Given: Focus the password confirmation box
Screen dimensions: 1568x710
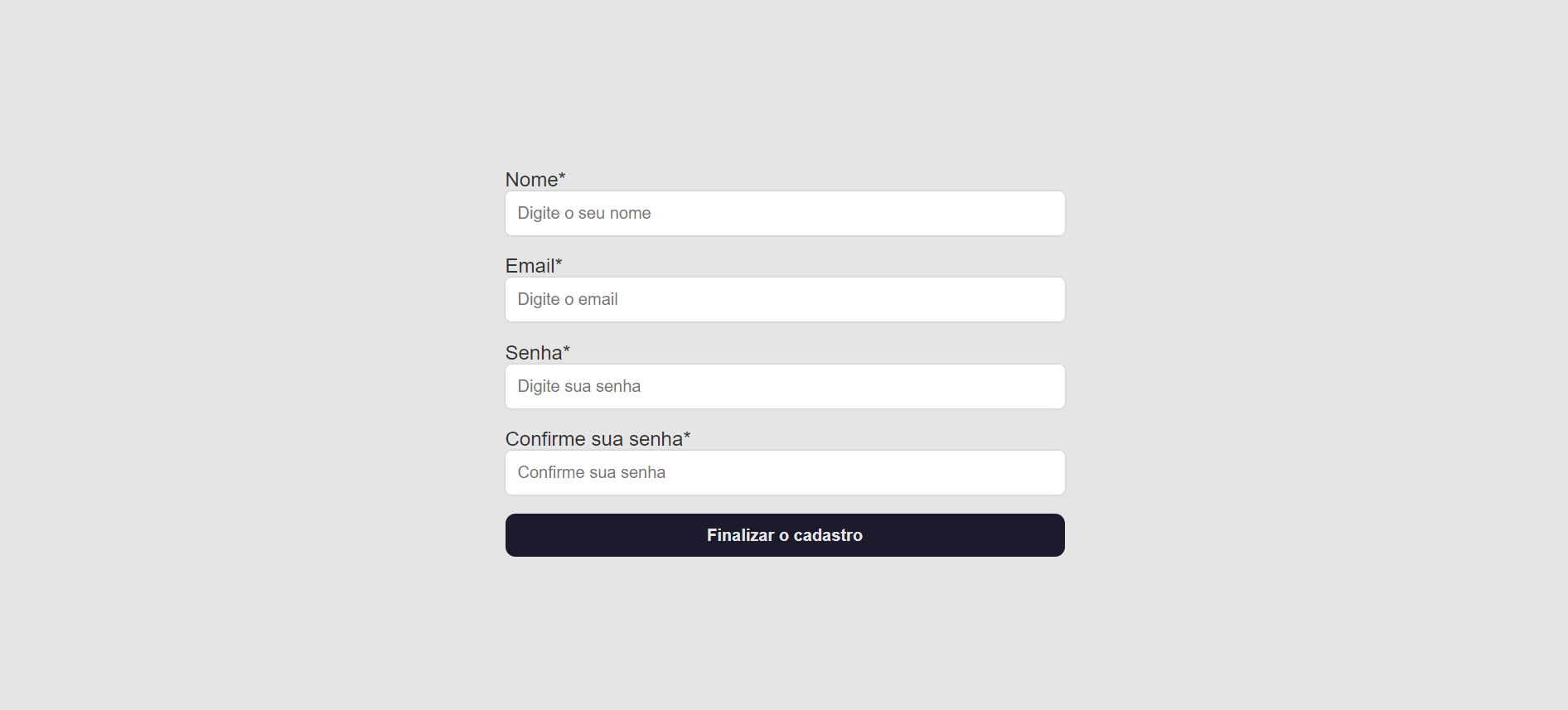Looking at the screenshot, I should (x=784, y=472).
